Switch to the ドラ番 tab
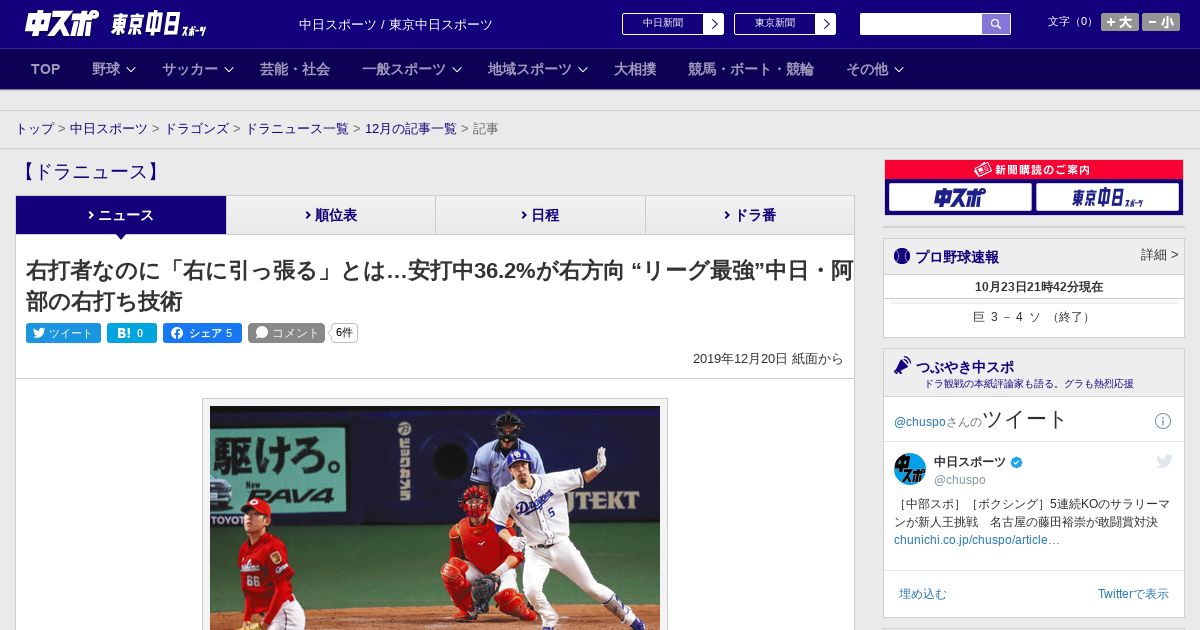Screen dimensions: 1200x630 750,215
